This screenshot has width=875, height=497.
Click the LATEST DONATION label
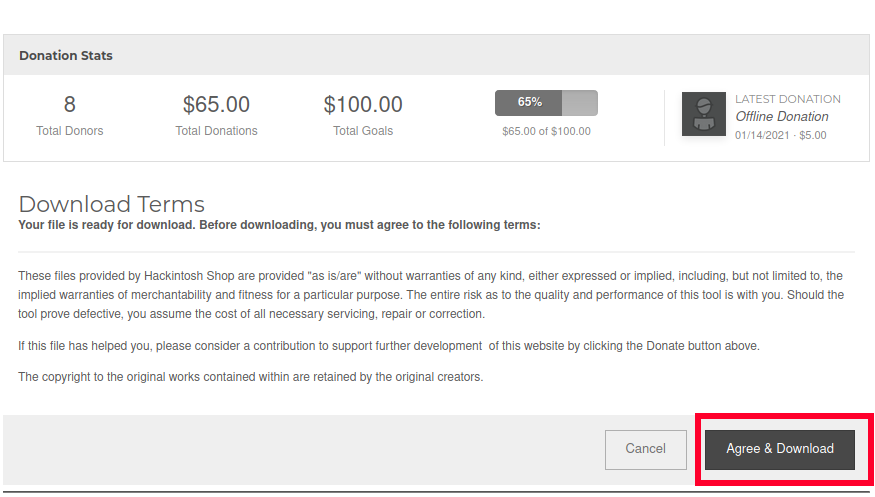[788, 99]
